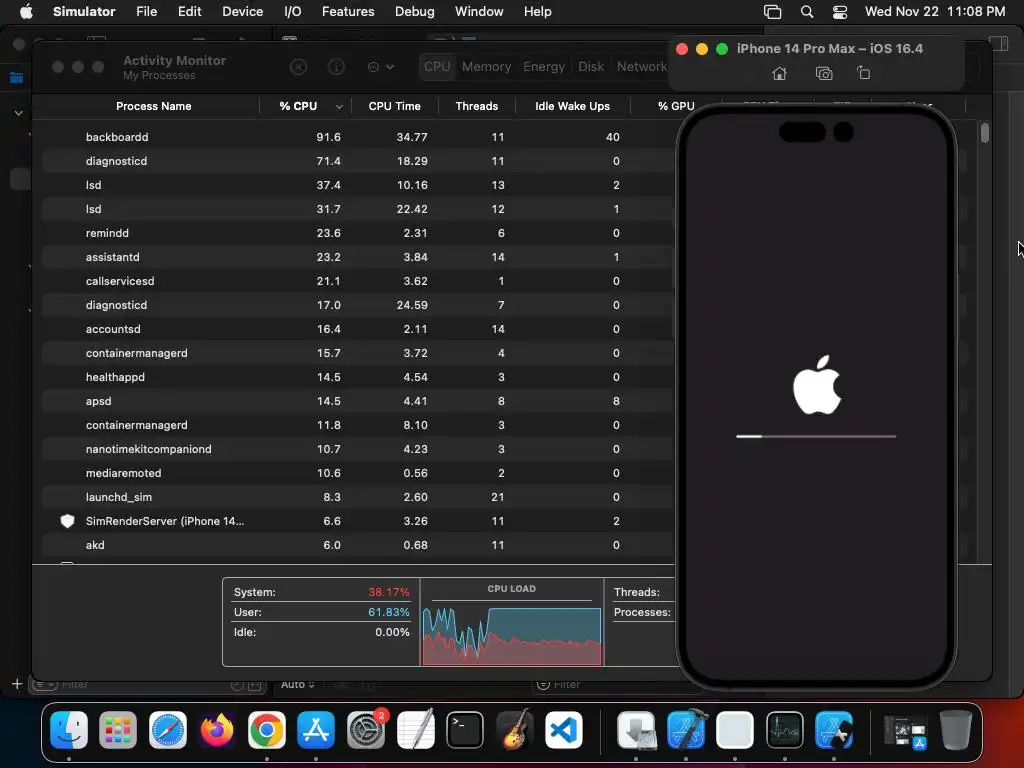Switch to Xcode in the Dock
Screen dimensions: 1024x768
point(686,729)
